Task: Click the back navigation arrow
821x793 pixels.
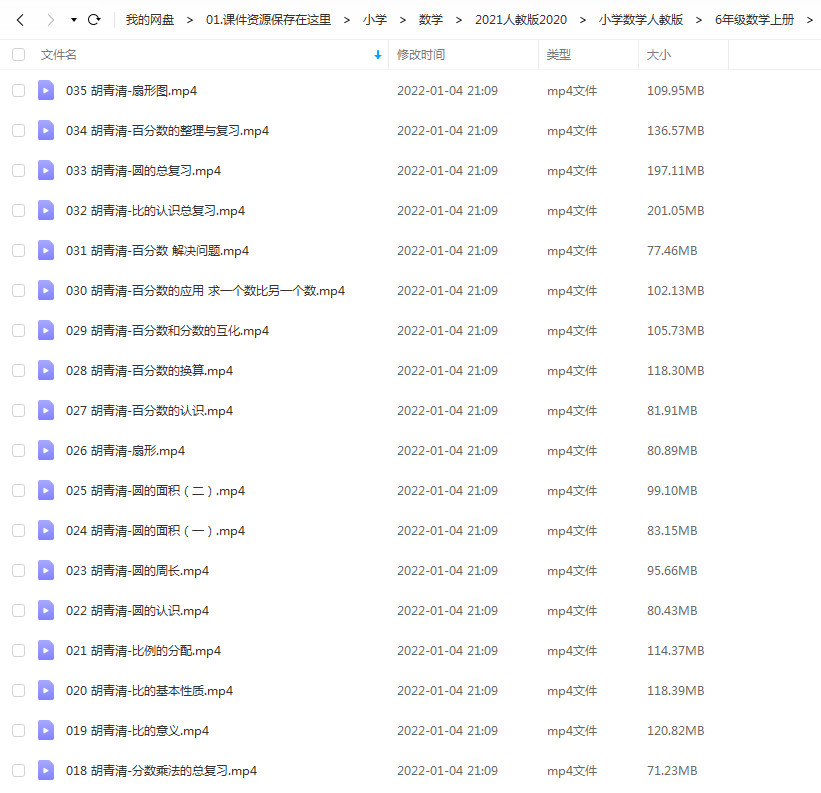Action: (x=20, y=20)
